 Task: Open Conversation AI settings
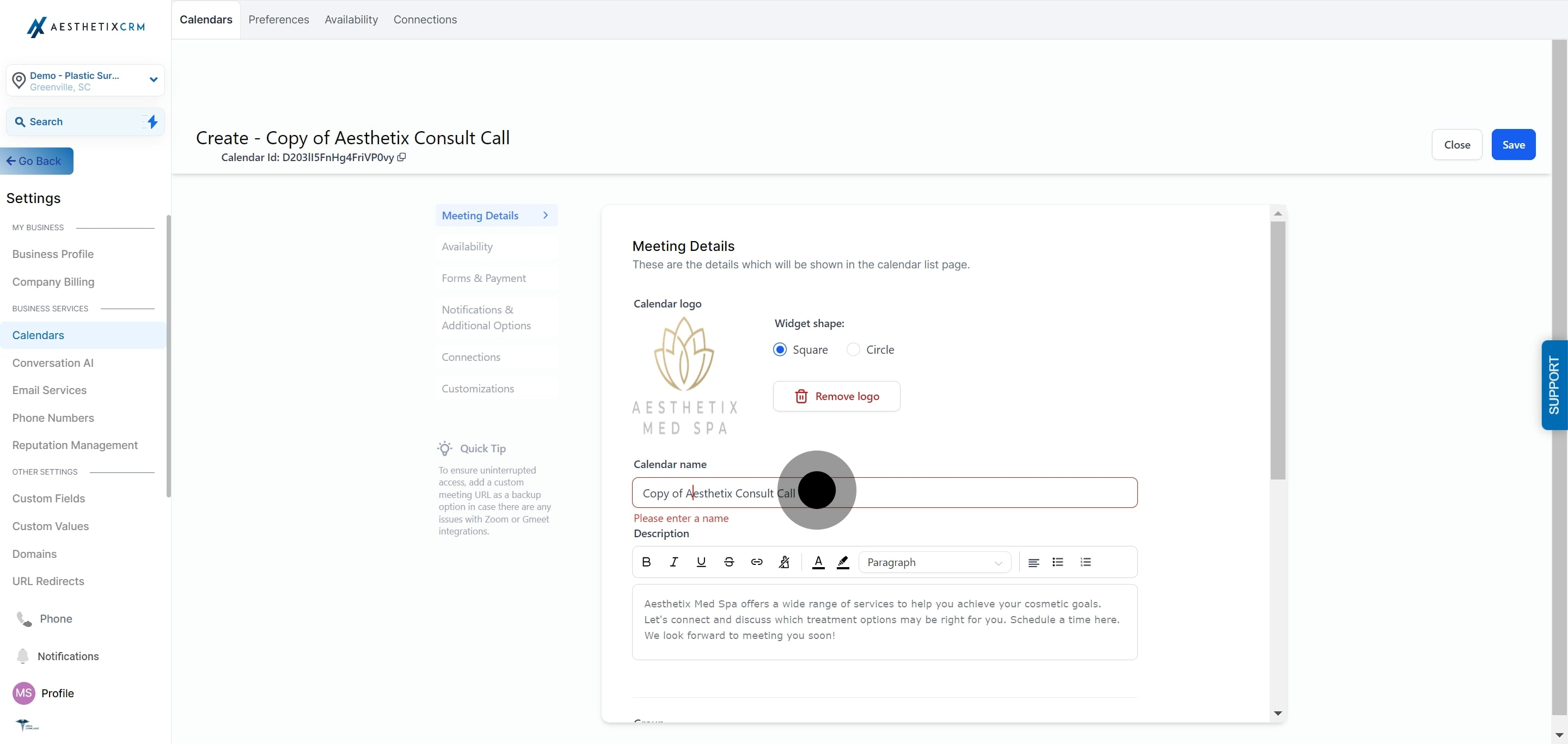[x=53, y=362]
